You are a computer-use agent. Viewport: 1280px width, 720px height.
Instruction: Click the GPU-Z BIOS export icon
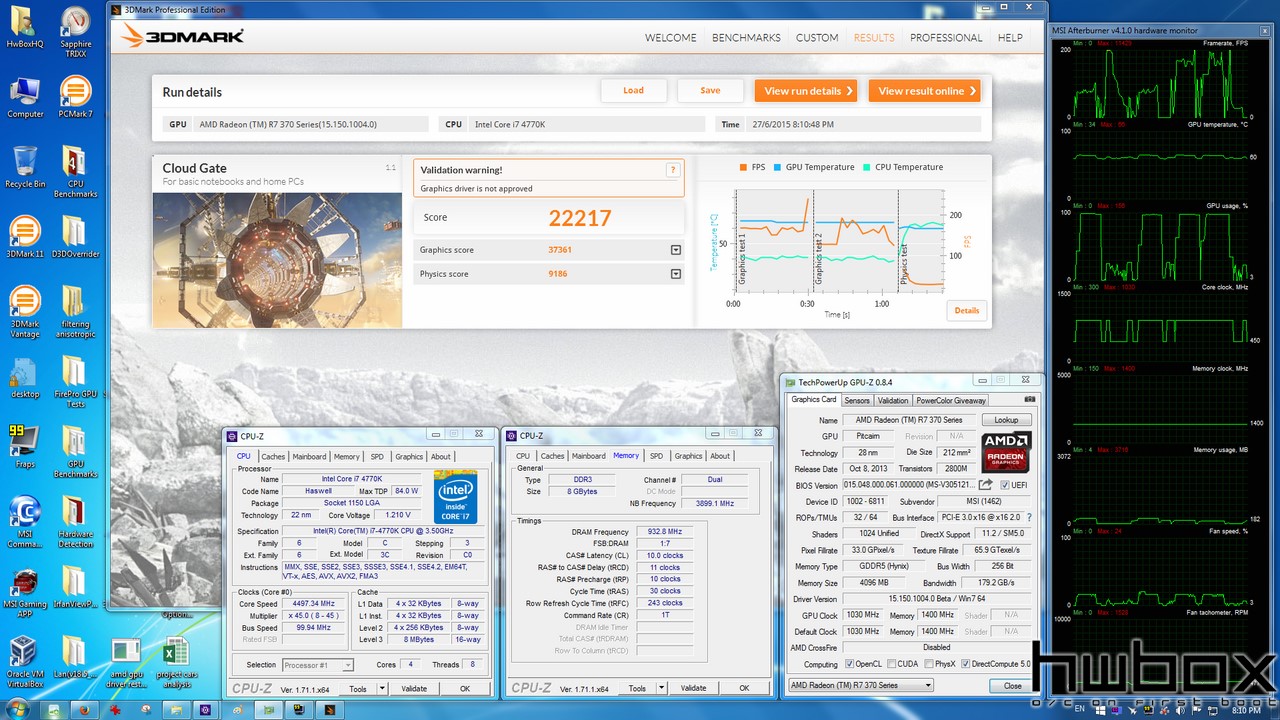[986, 485]
